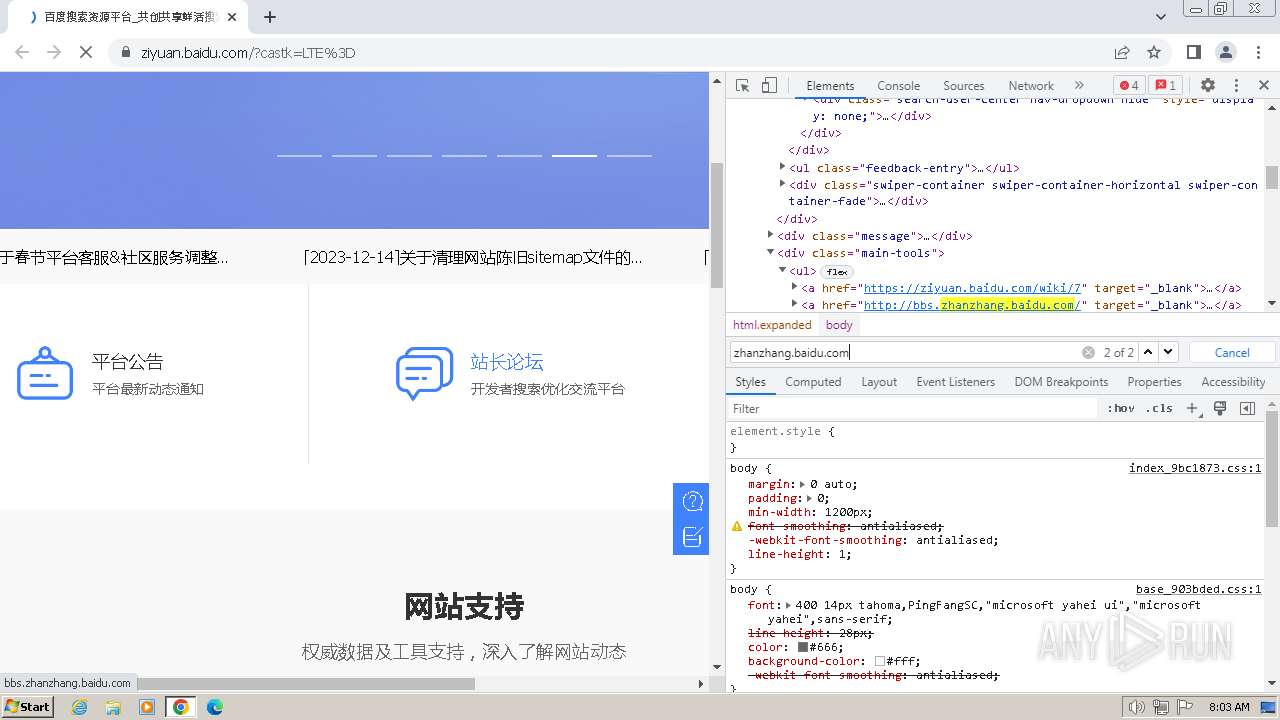Switch to the Network tab
The image size is (1280, 720).
click(x=1031, y=86)
